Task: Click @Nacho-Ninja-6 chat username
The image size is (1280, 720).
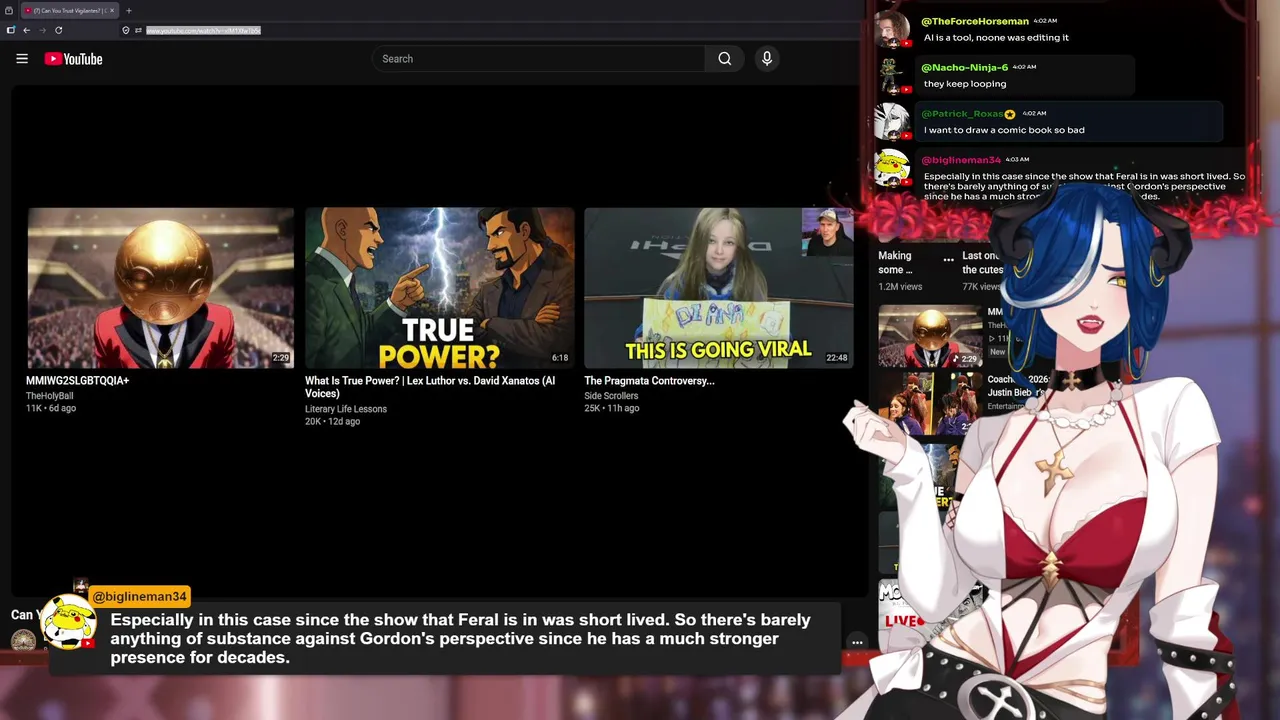Action: (x=964, y=67)
